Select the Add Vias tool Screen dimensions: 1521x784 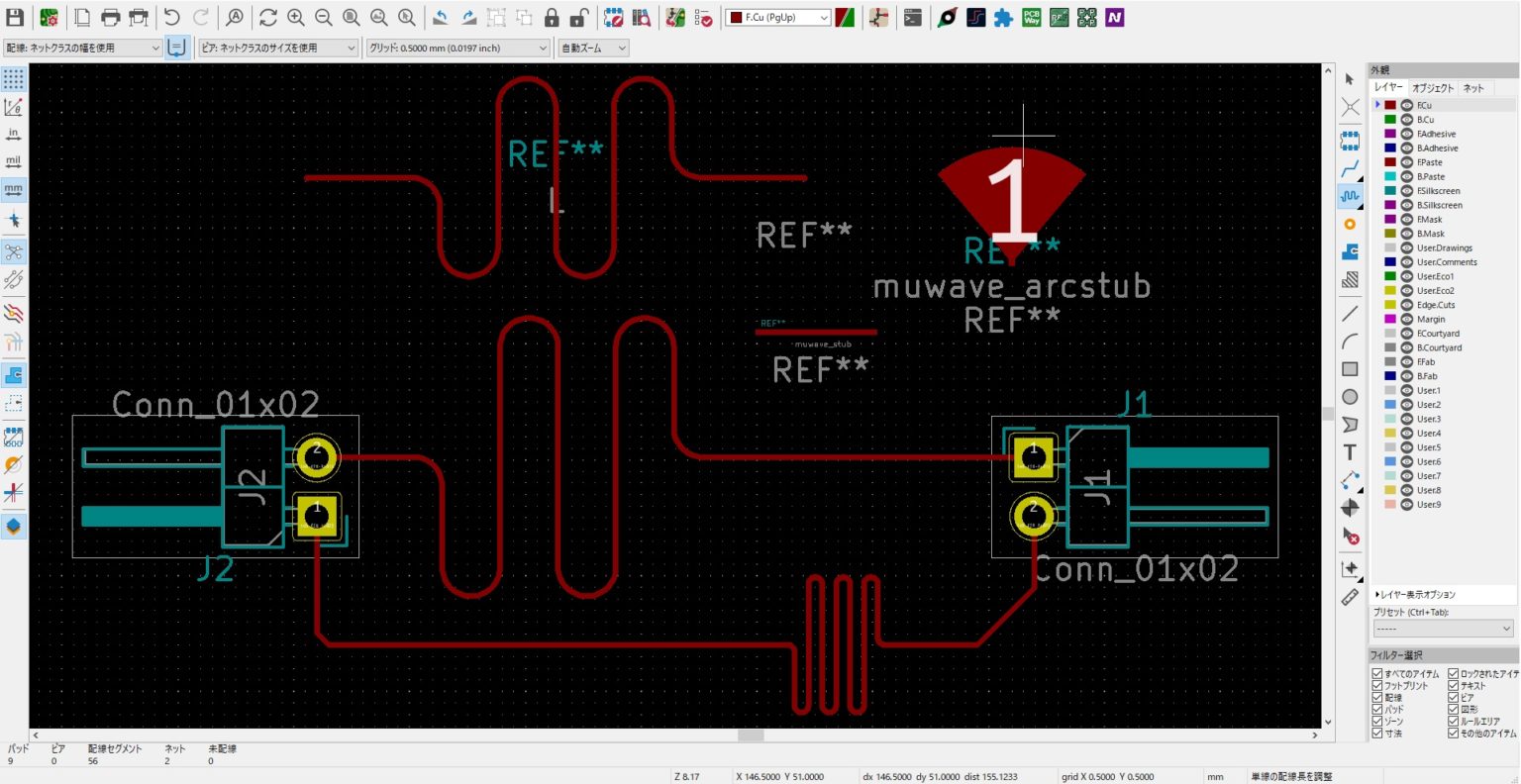pos(1350,225)
